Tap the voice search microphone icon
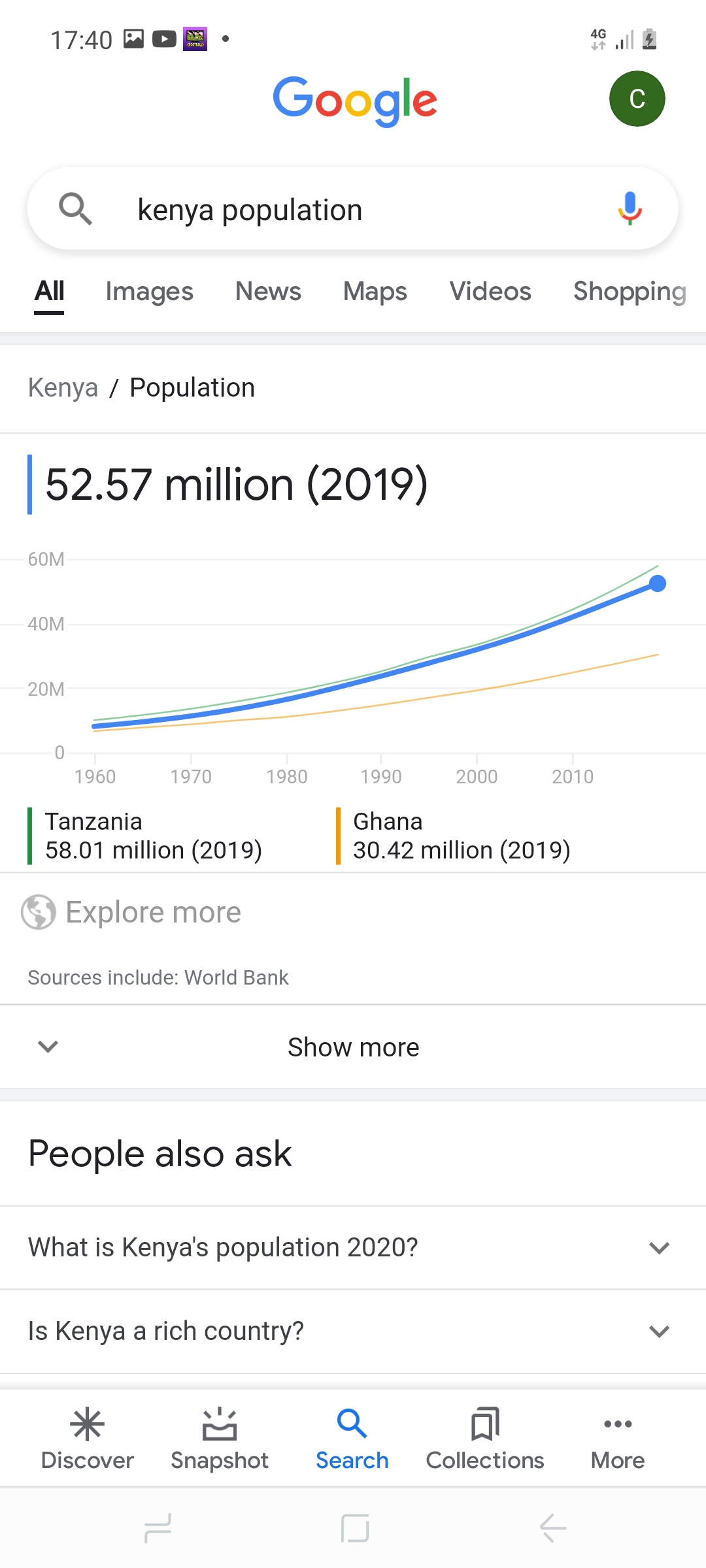Image resolution: width=706 pixels, height=1568 pixels. tap(630, 209)
